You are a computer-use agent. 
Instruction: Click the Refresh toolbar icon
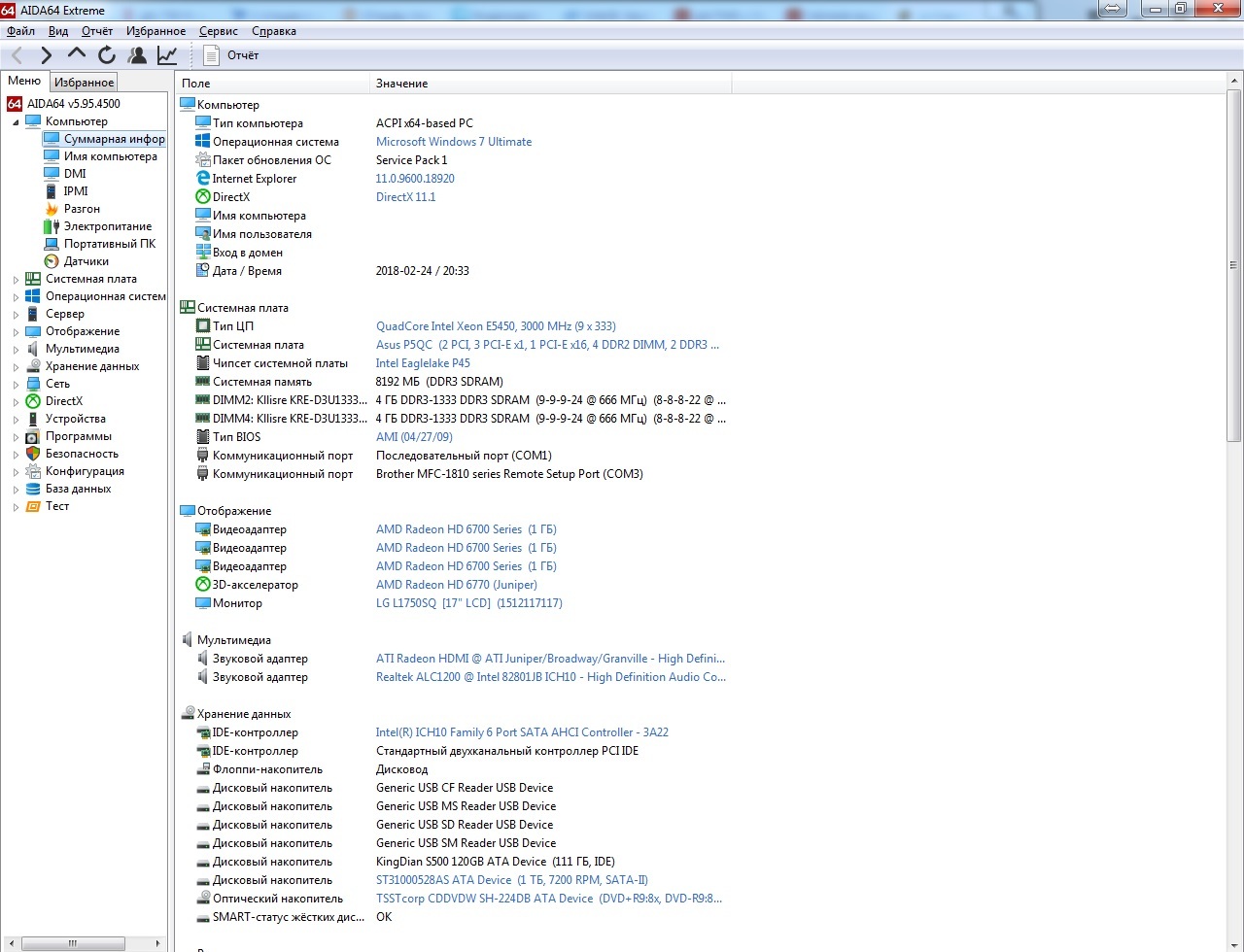pyautogui.click(x=107, y=55)
